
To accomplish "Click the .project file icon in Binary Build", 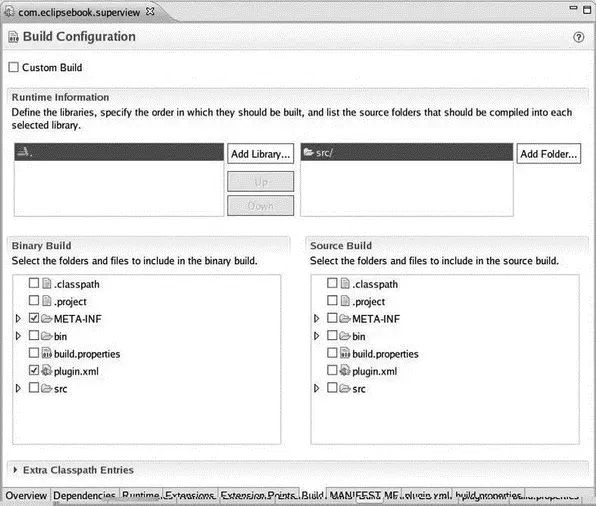I will (x=47, y=301).
